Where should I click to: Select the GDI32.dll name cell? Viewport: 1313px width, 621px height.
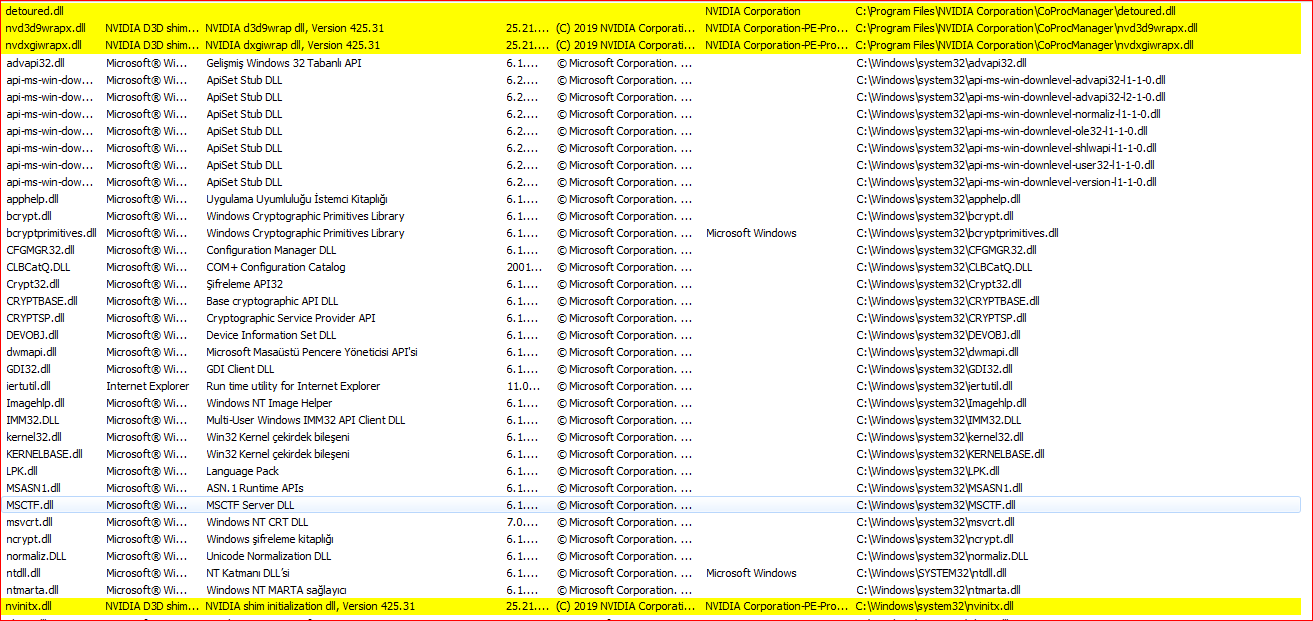29,369
